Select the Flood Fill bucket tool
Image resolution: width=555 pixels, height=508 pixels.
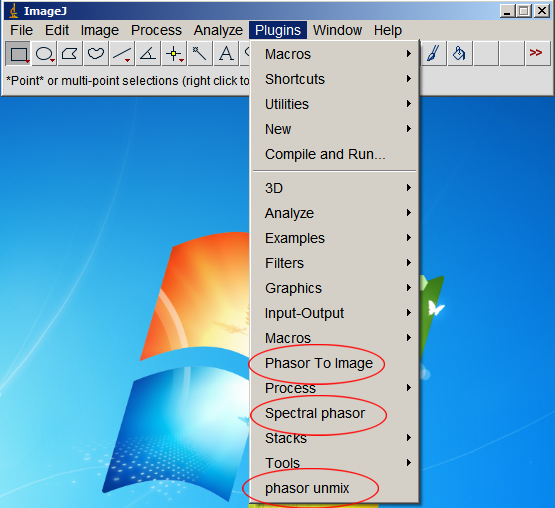point(460,53)
